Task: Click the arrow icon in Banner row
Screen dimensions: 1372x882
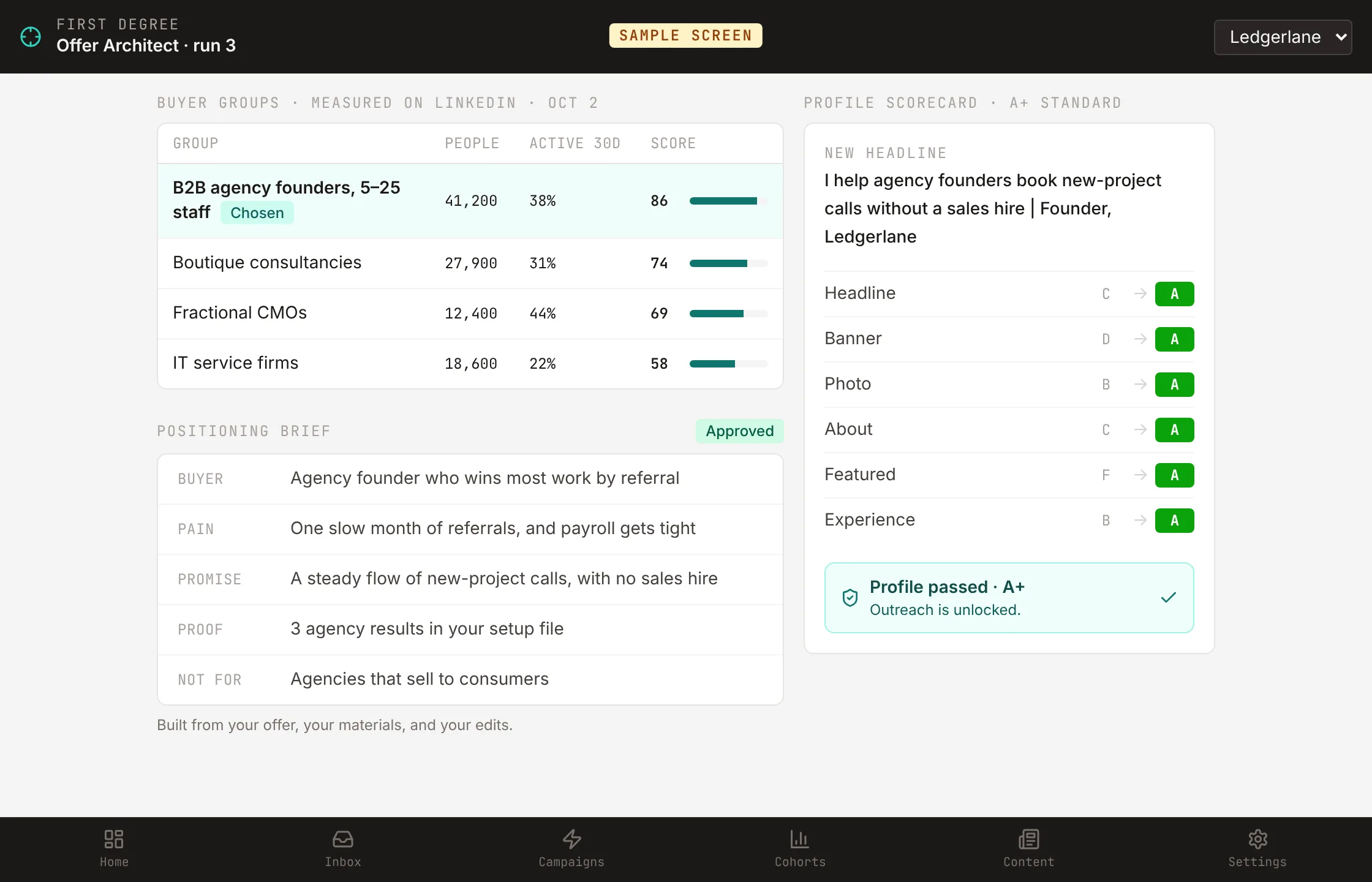Action: pyautogui.click(x=1140, y=339)
